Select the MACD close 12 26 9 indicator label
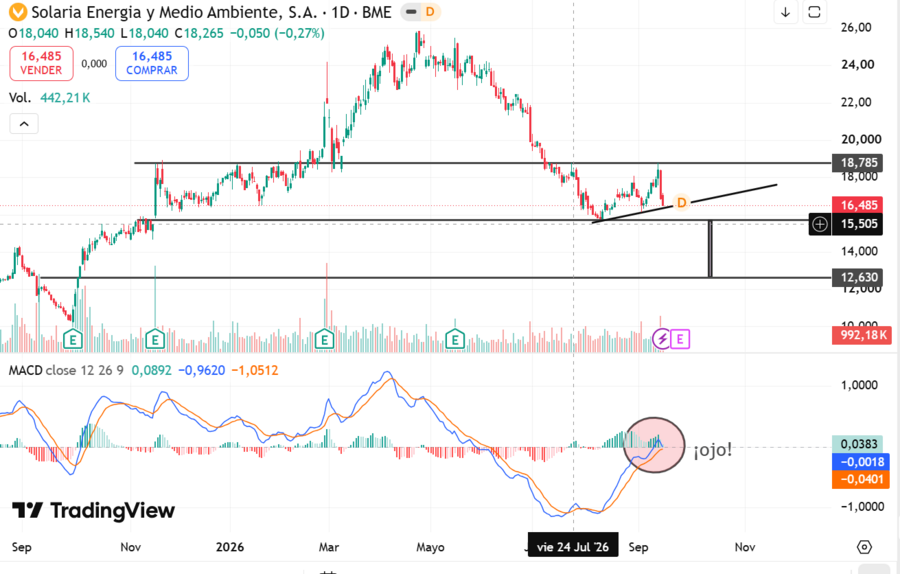The height and width of the screenshot is (574, 900). [66, 370]
